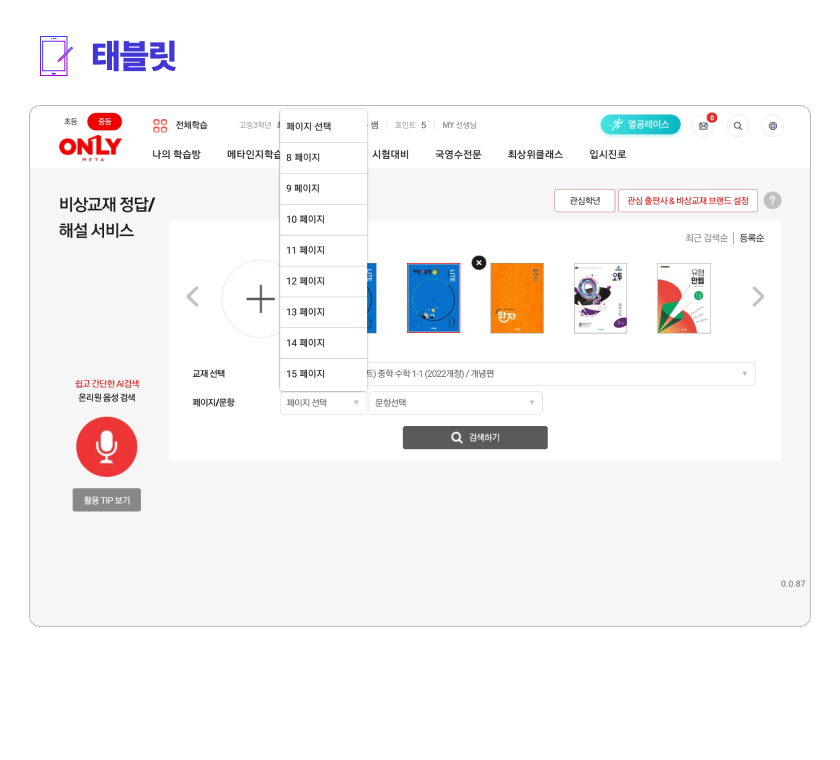Sort books by 등록순

752,238
